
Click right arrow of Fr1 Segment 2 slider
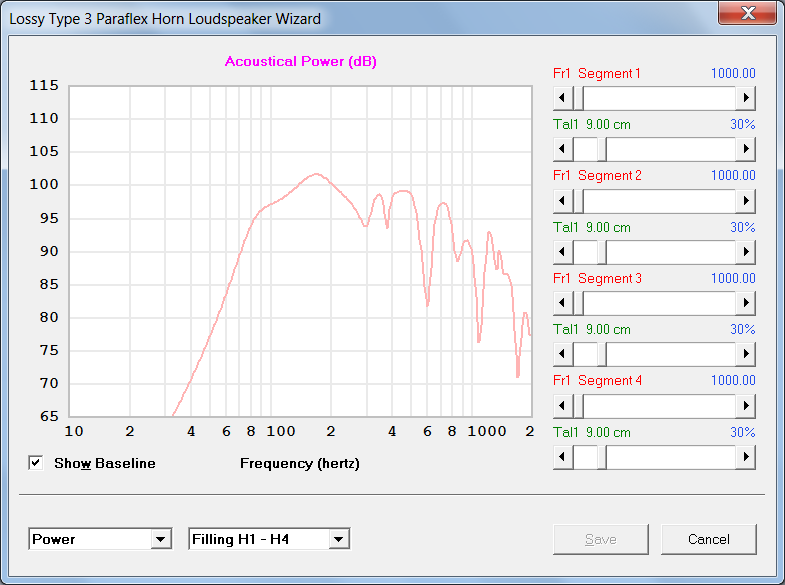[x=745, y=201]
